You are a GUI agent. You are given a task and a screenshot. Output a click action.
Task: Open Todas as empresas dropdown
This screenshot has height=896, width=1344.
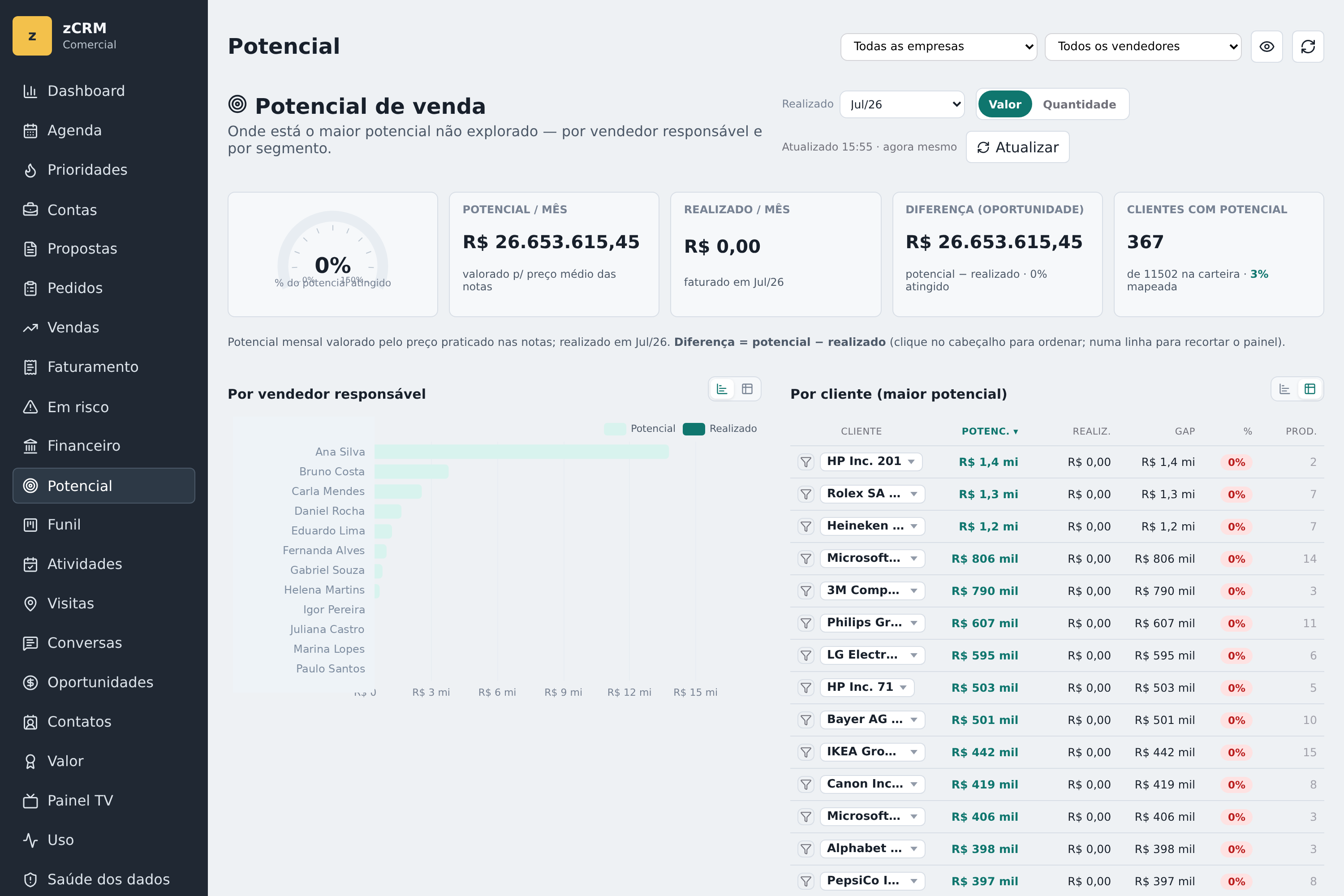[x=938, y=46]
